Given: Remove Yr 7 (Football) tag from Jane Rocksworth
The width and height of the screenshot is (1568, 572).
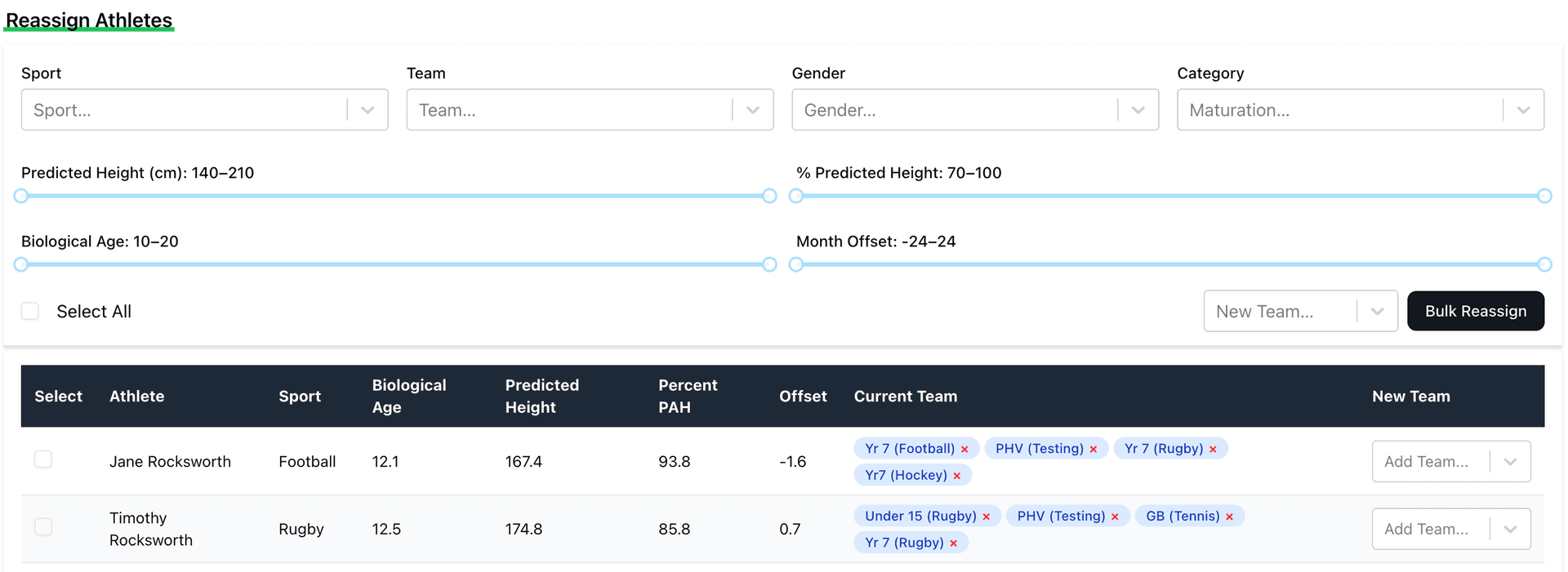Looking at the screenshot, I should point(964,450).
